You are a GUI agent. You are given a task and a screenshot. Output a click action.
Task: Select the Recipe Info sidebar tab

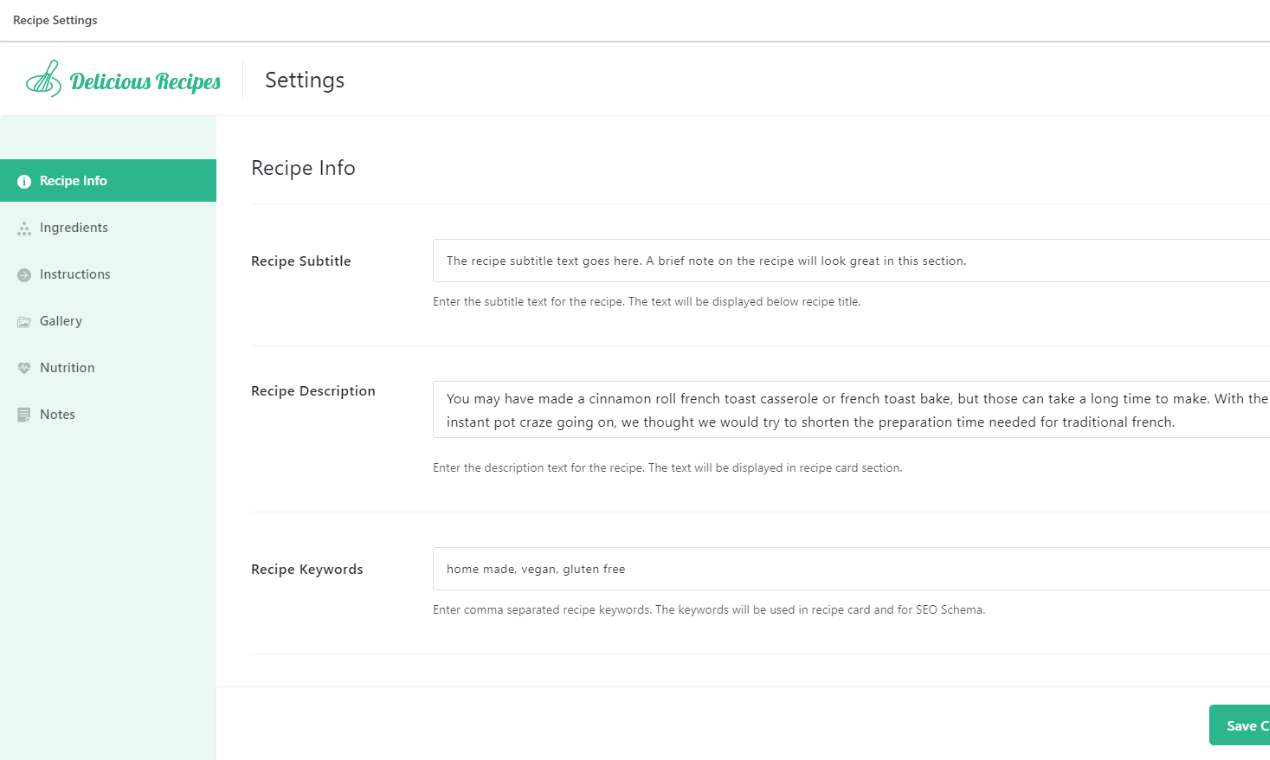(108, 181)
